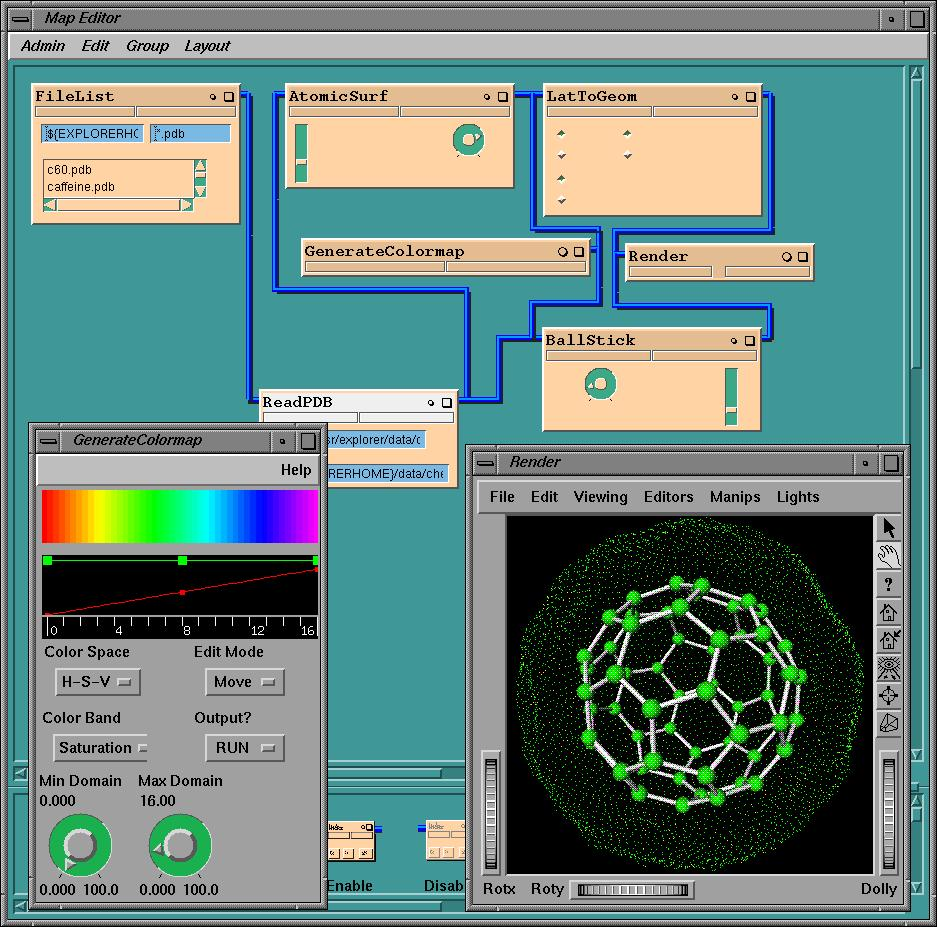Screen dimensions: 937x927
Task: Click the small circle toggle on GenerateColormap module
Action: point(563,252)
